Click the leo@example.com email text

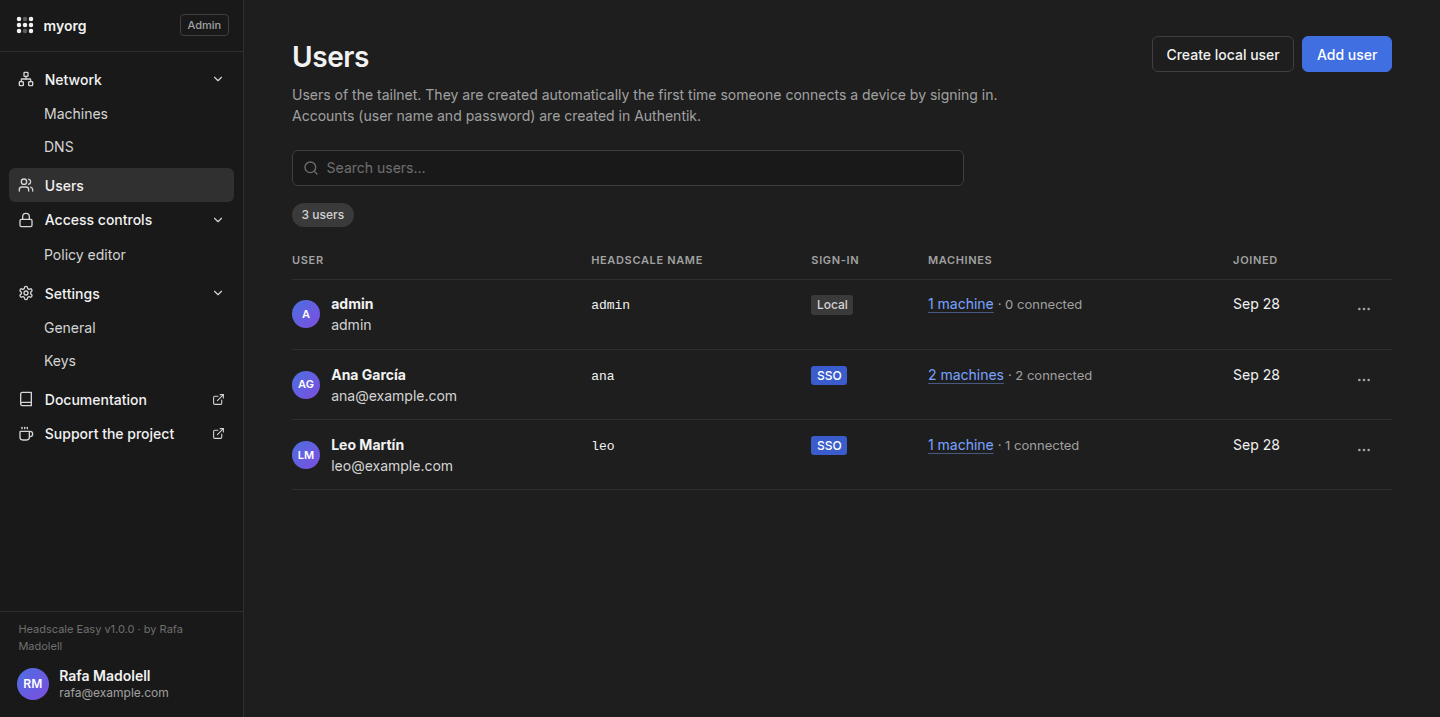pos(392,466)
